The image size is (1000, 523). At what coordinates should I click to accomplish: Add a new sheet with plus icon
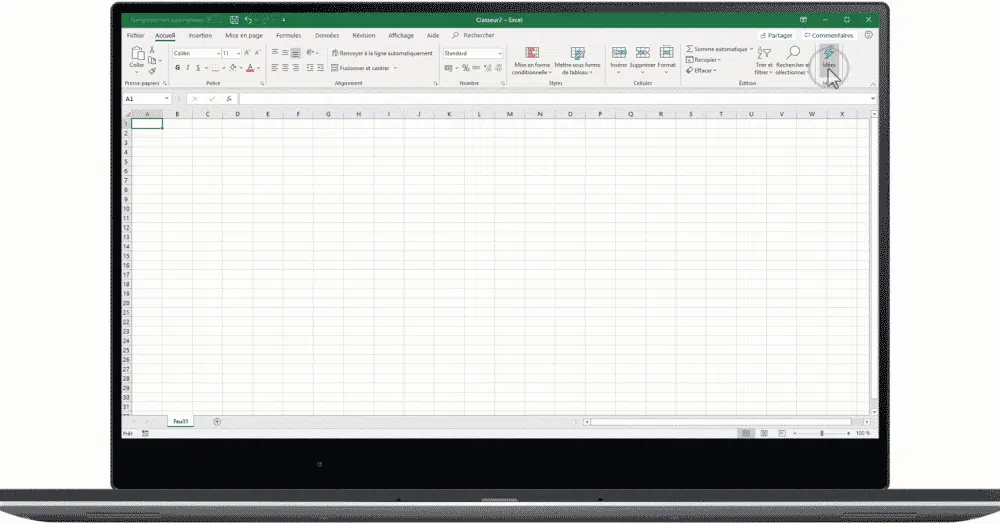(x=217, y=422)
